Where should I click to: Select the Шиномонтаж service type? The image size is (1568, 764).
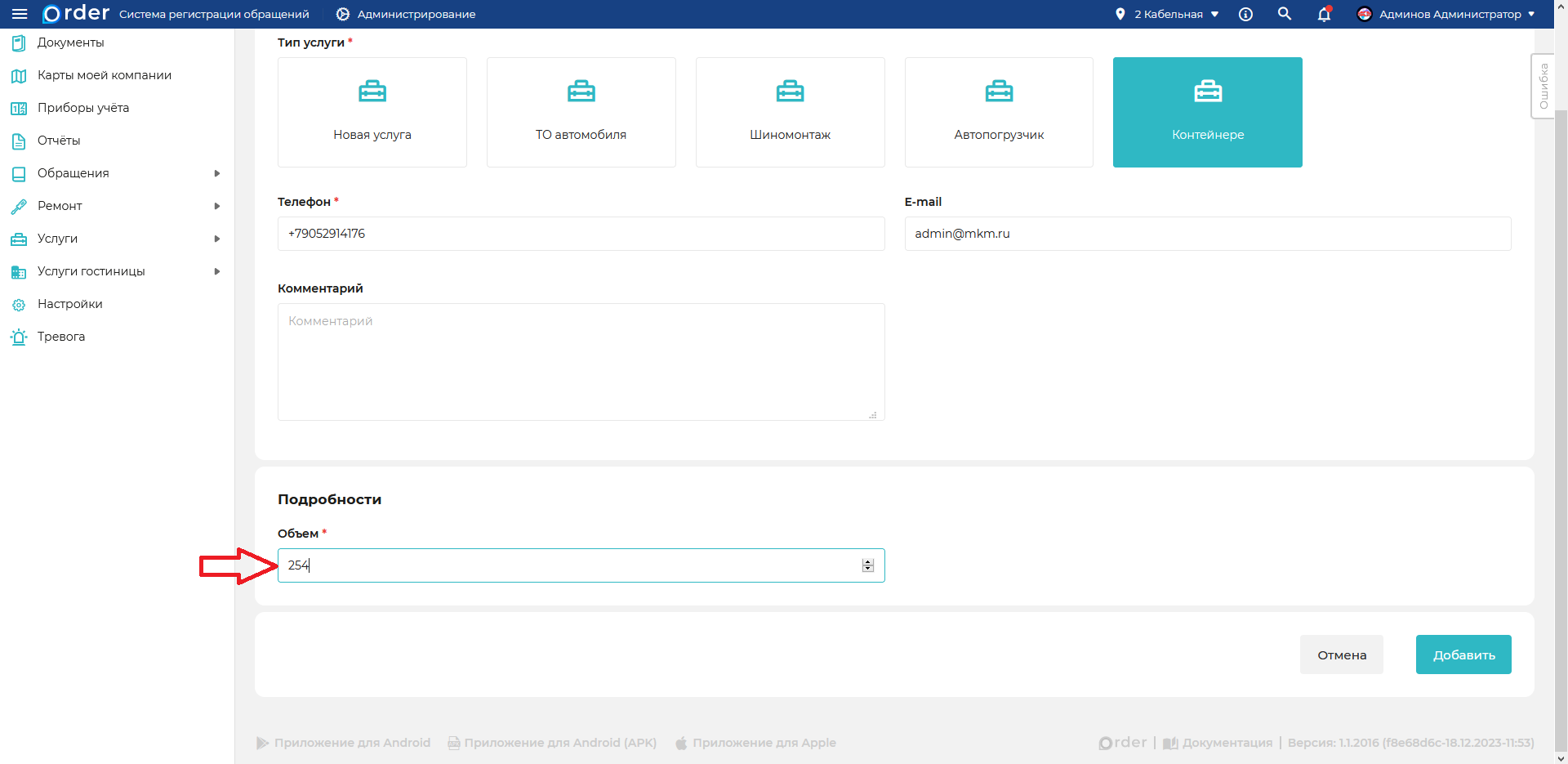[x=790, y=113]
